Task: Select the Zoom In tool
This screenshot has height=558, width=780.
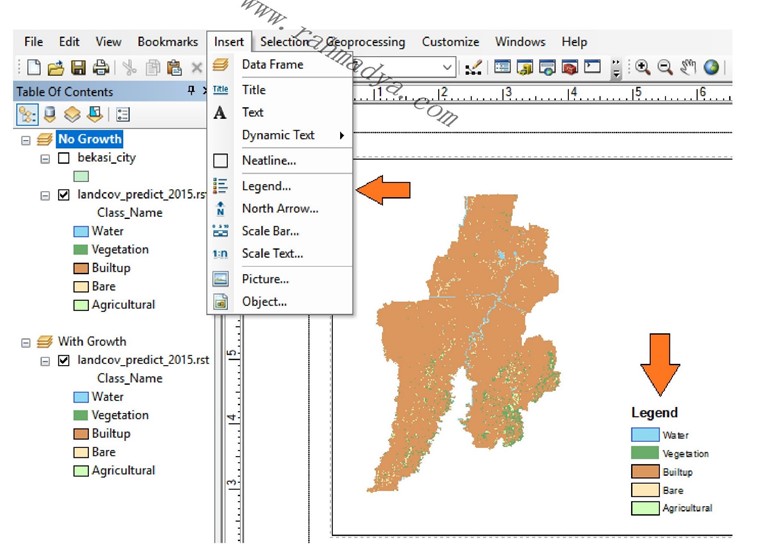Action: click(643, 68)
